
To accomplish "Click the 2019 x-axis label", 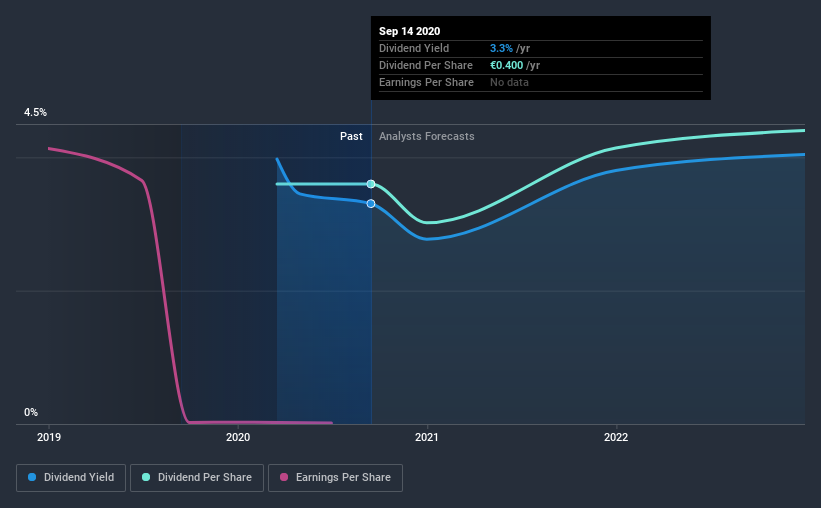I will pos(49,437).
